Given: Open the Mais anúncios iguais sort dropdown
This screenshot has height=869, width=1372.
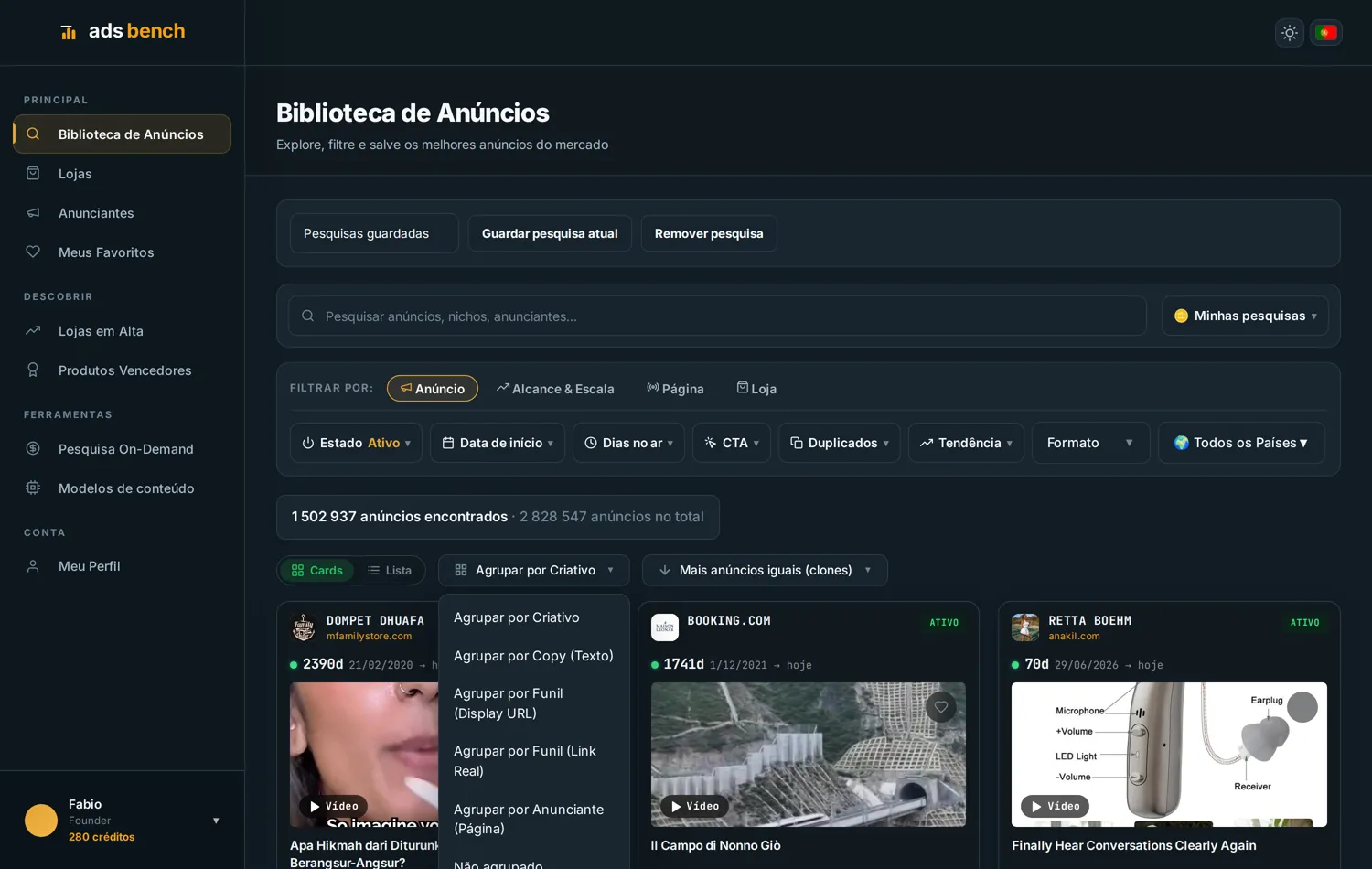Looking at the screenshot, I should [765, 570].
